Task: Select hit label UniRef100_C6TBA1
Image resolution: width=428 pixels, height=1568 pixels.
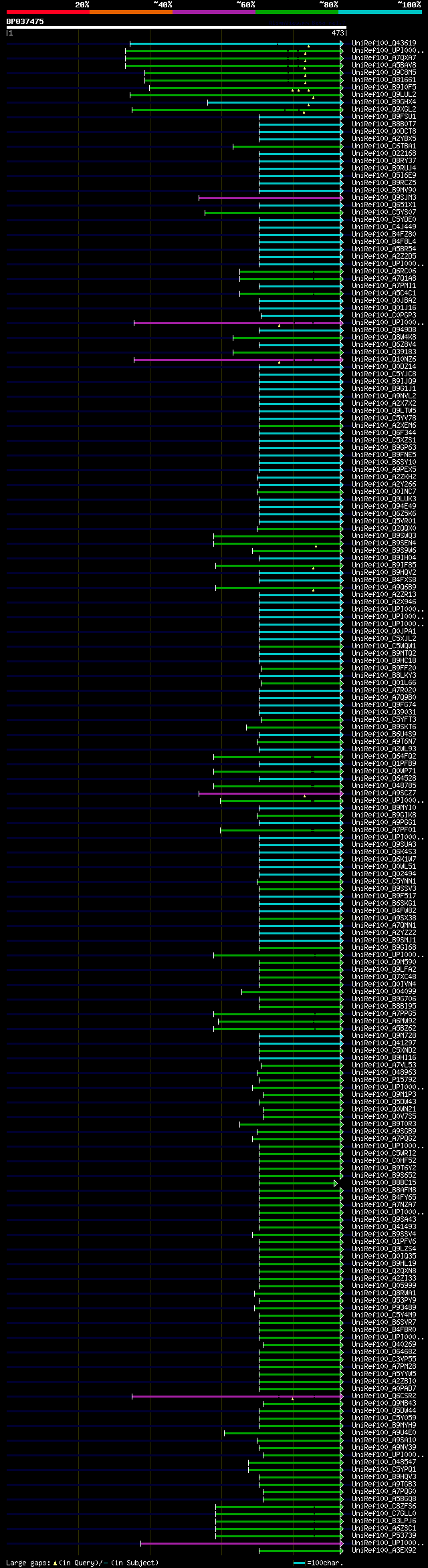Action: pyautogui.click(x=384, y=146)
